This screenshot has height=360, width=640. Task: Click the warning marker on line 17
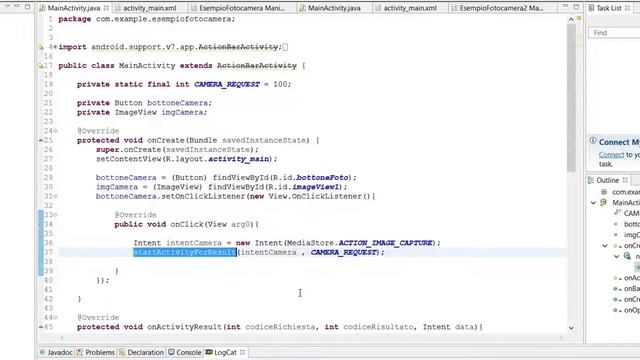[41, 65]
